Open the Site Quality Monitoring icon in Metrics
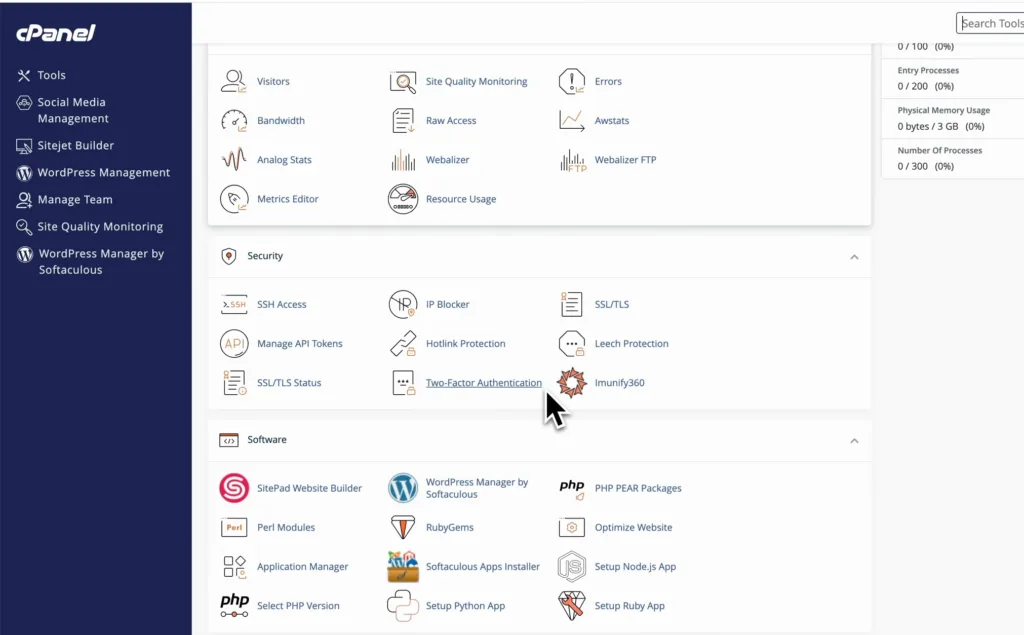This screenshot has width=1024, height=635. [403, 82]
